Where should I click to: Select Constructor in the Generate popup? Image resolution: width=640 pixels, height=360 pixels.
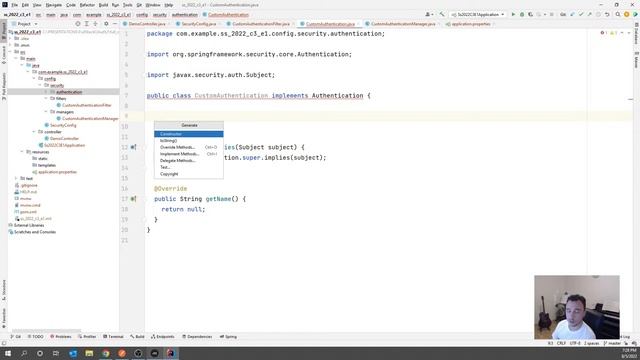(x=189, y=134)
